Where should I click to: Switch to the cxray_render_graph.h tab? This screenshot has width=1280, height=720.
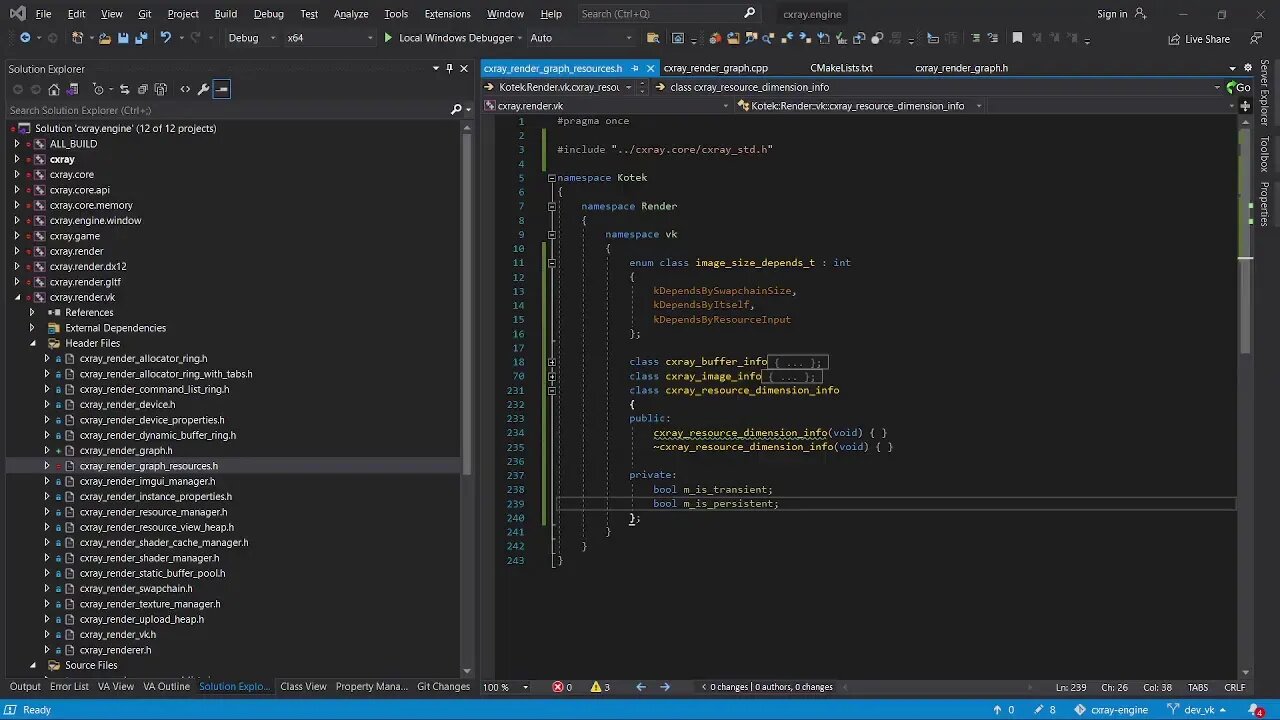[x=961, y=68]
